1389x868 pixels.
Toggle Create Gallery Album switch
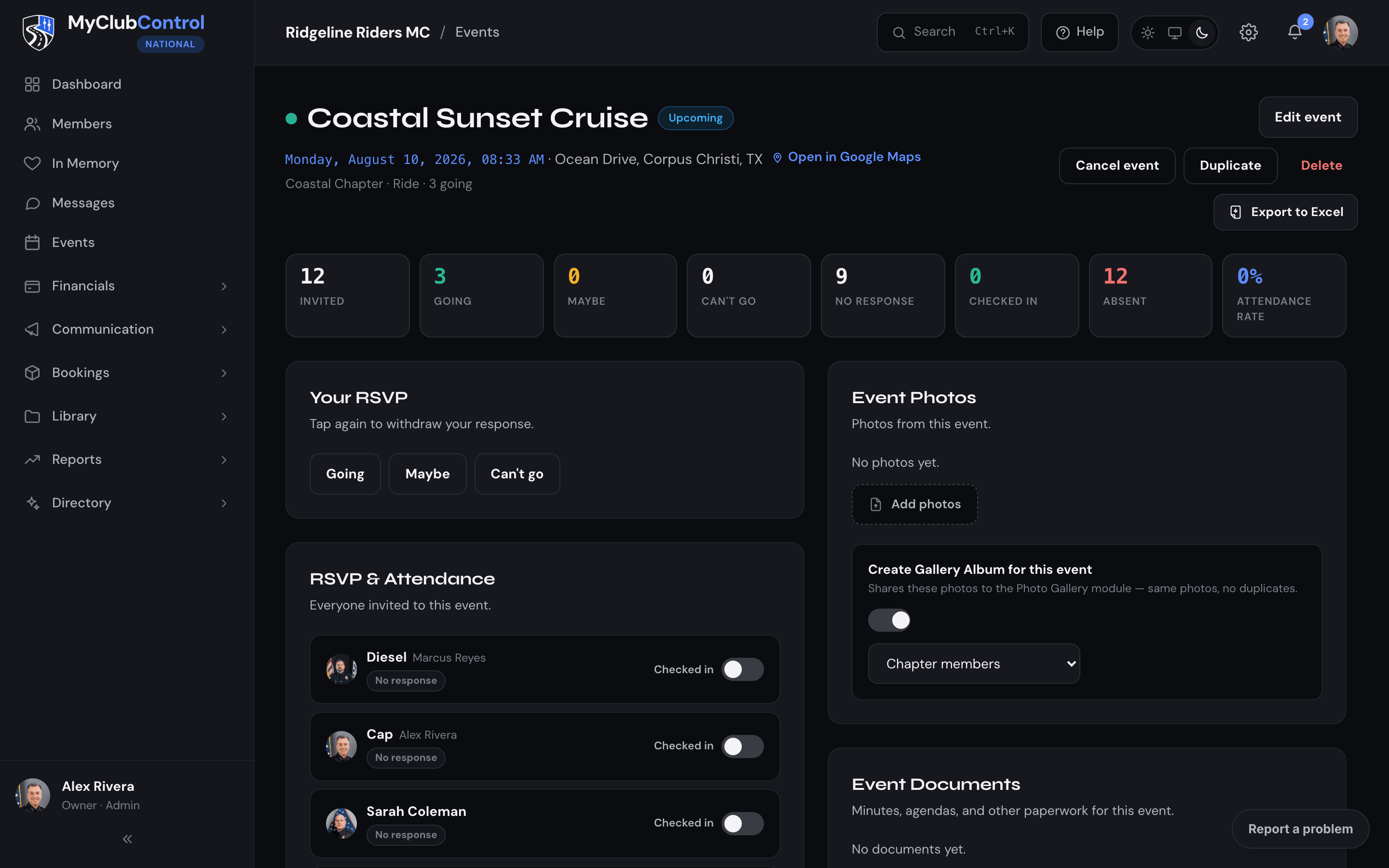click(889, 620)
